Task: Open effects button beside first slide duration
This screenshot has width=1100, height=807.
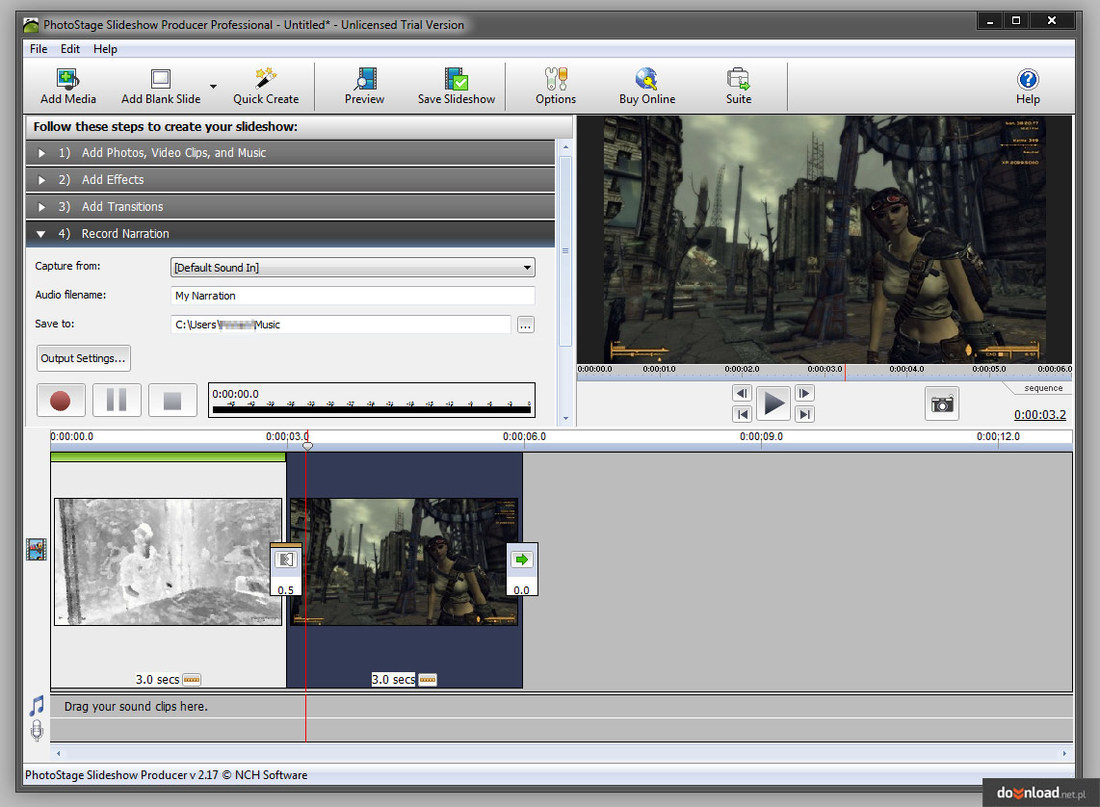Action: (192, 679)
